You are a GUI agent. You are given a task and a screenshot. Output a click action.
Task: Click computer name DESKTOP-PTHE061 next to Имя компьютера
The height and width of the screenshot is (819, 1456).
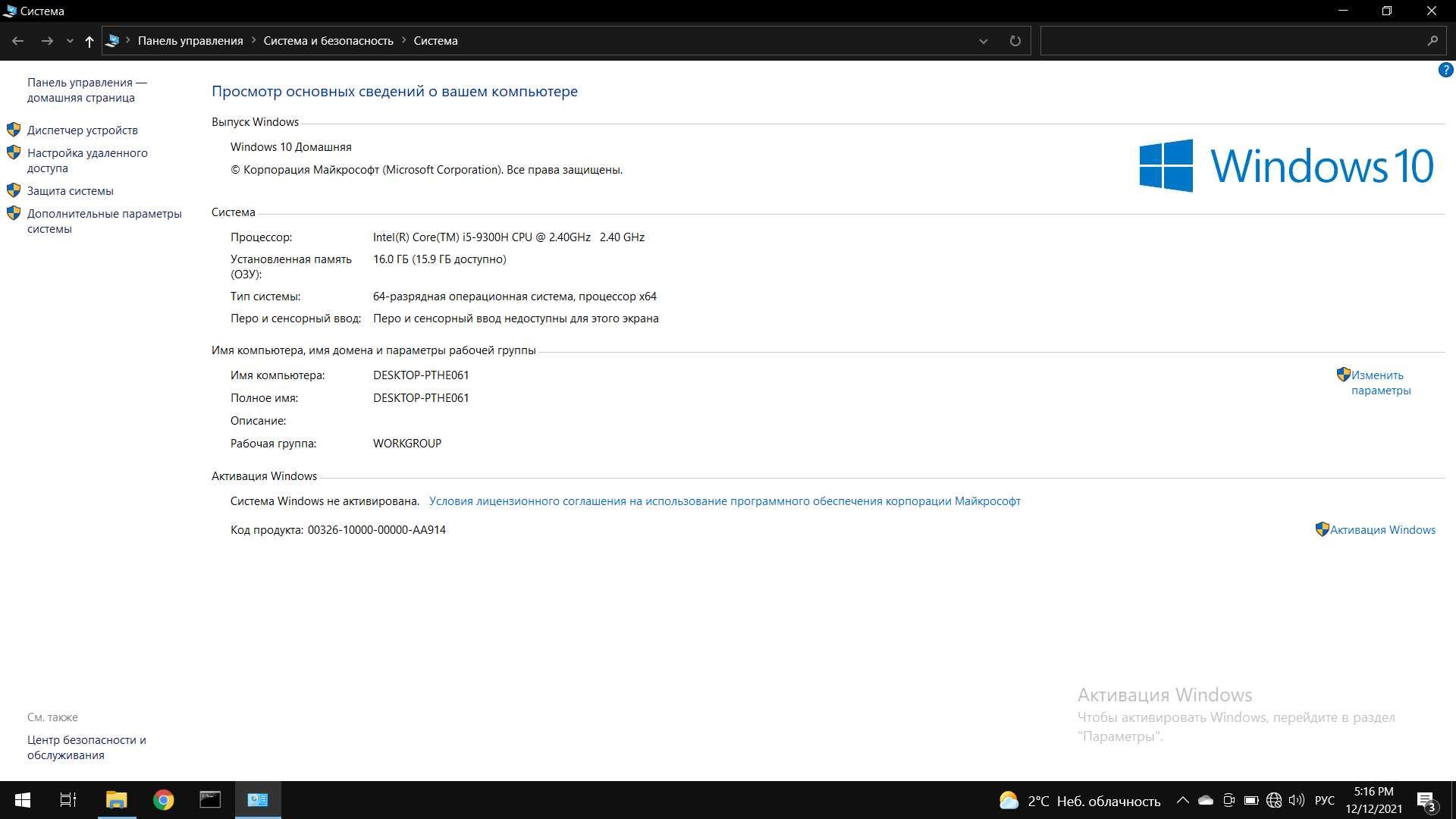pyautogui.click(x=421, y=375)
